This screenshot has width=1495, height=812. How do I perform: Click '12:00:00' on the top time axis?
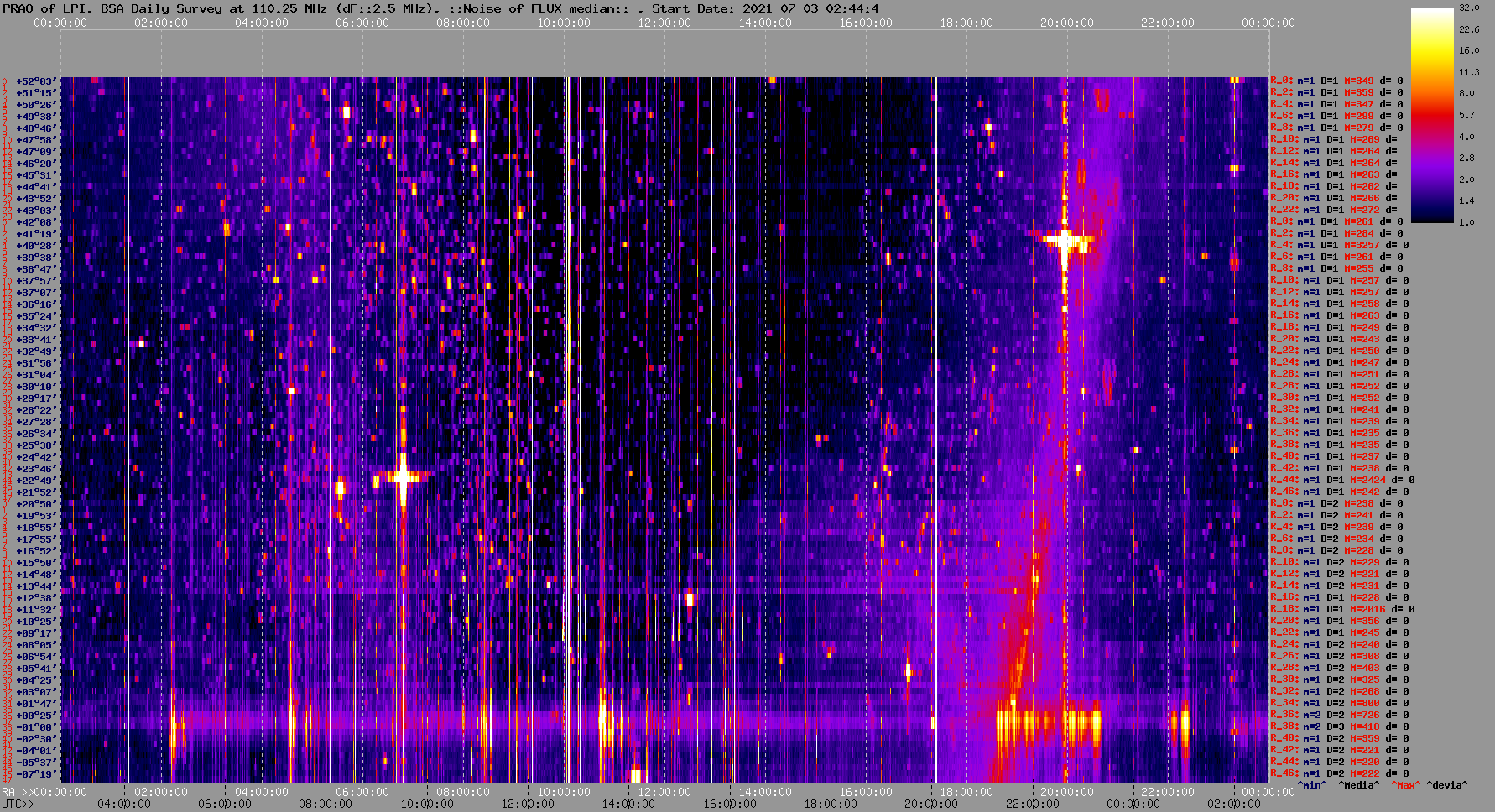point(664,23)
